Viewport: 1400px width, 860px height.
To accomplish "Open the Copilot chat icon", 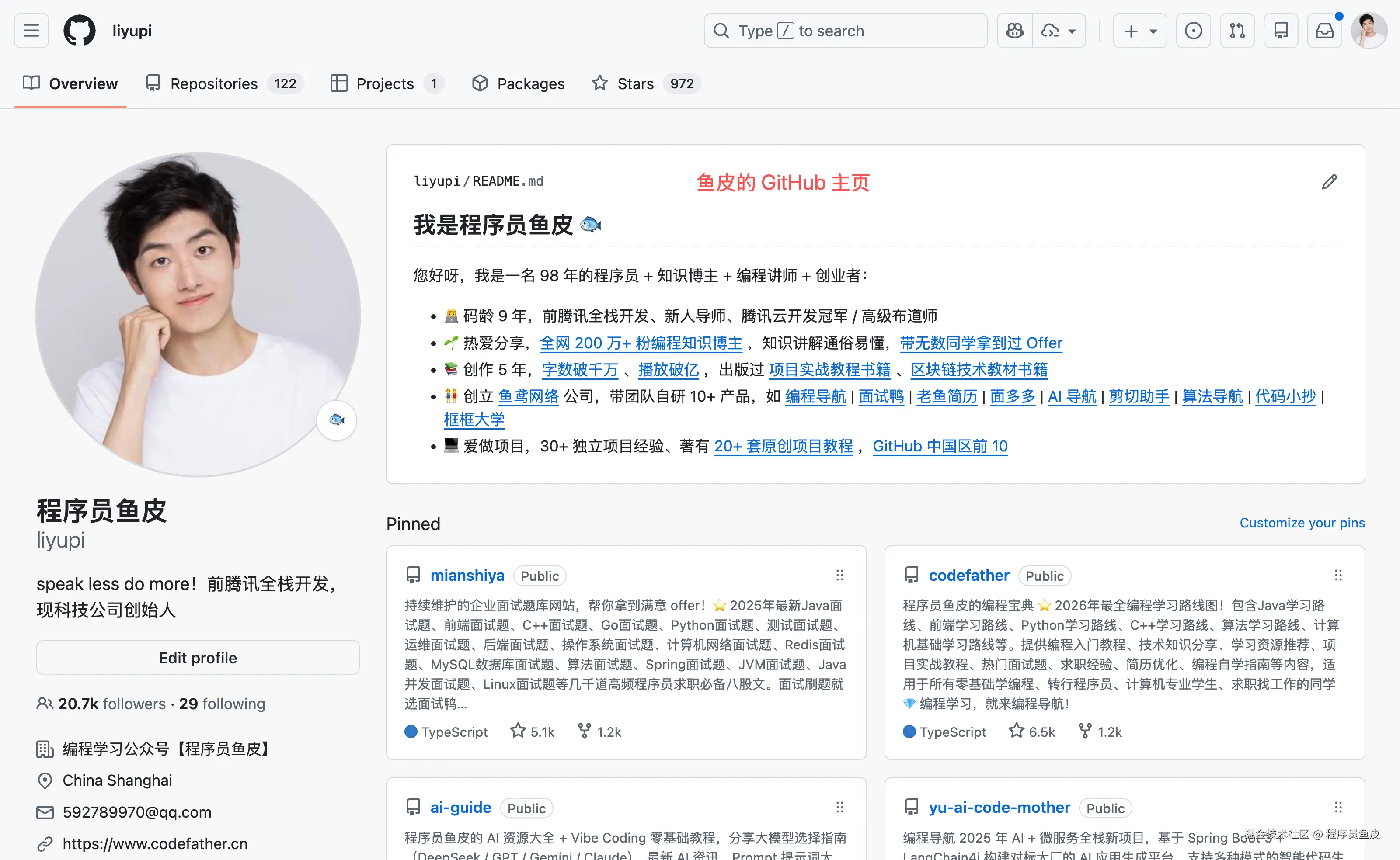I will click(x=1015, y=31).
